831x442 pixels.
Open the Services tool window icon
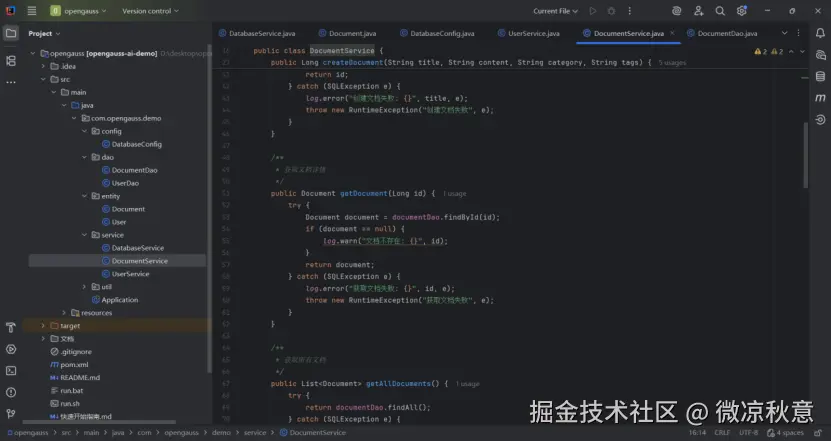point(11,349)
